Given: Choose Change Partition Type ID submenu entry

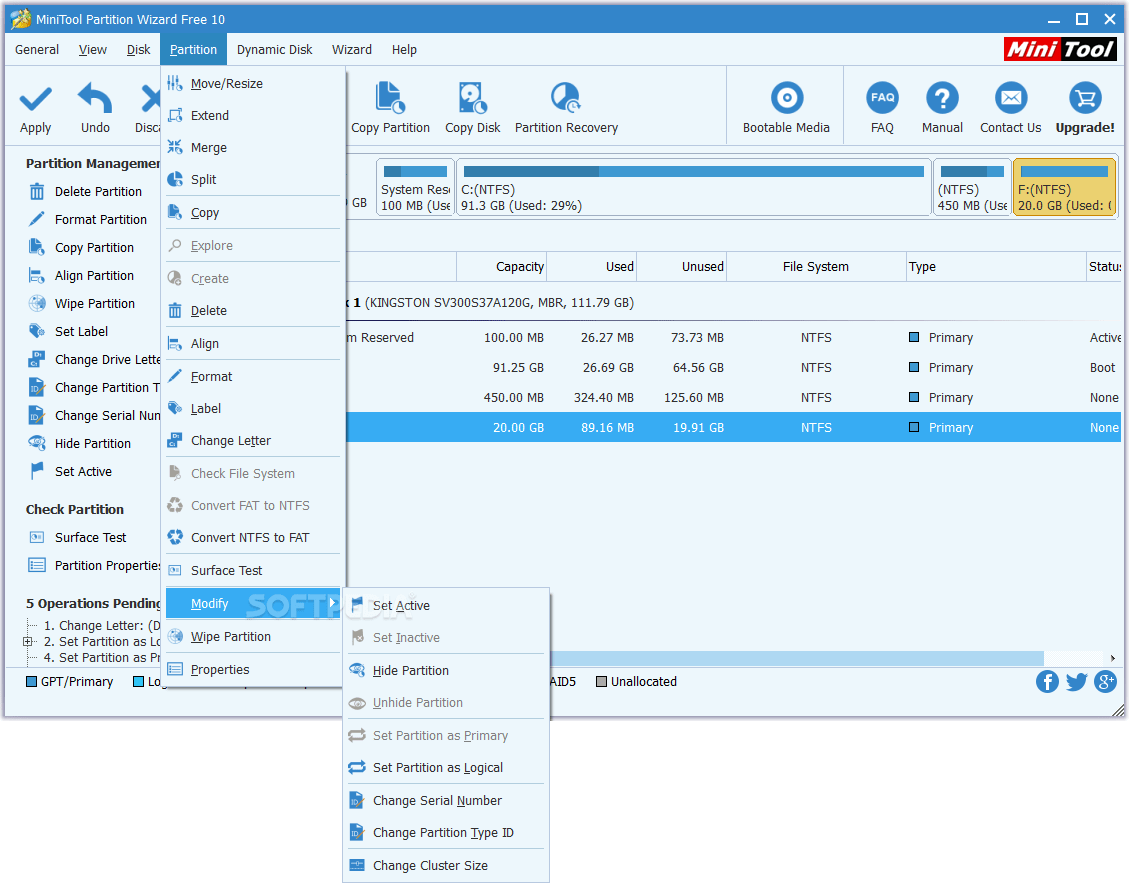Looking at the screenshot, I should coord(446,833).
